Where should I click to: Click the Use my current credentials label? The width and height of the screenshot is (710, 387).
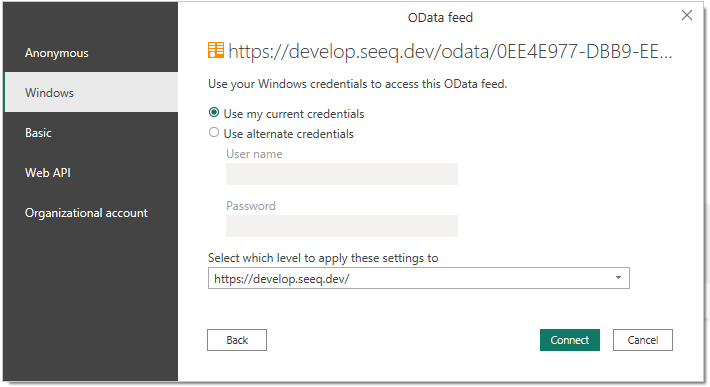[293, 114]
